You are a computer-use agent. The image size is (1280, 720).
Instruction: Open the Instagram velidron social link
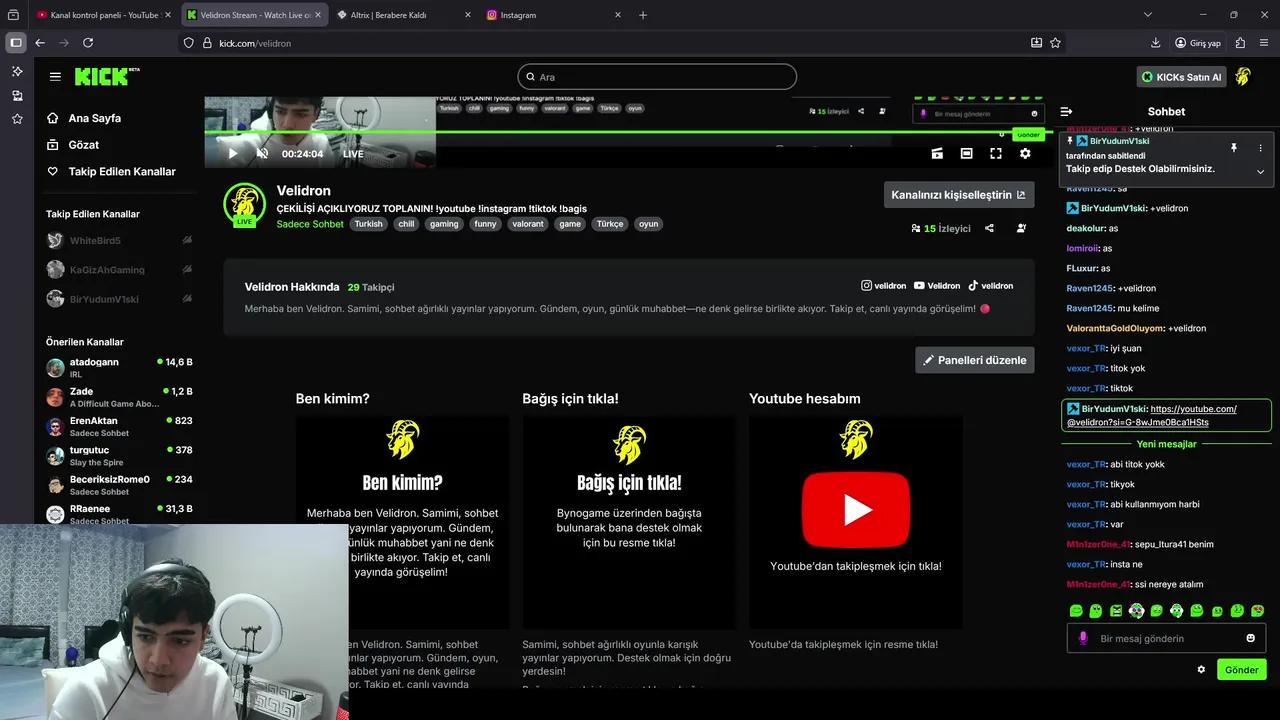[x=884, y=286]
